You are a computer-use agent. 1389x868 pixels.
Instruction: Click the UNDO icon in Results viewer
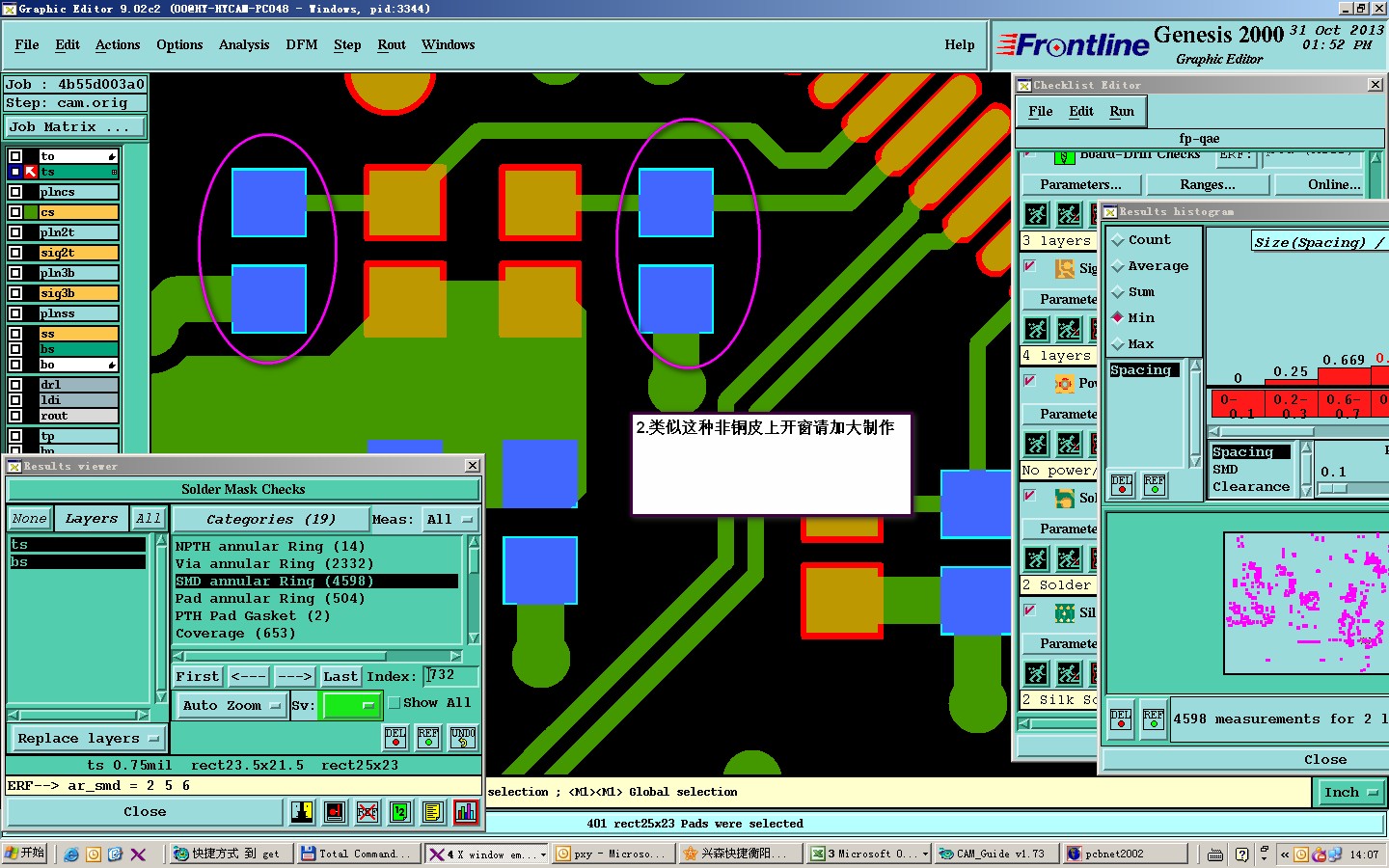[x=463, y=738]
